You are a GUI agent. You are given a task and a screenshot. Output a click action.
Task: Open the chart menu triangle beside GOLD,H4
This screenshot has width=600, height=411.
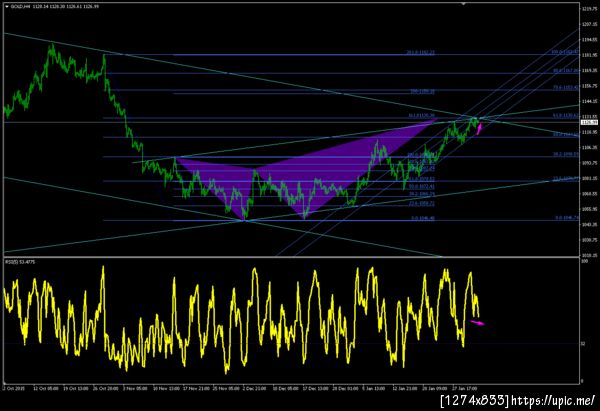[7, 7]
